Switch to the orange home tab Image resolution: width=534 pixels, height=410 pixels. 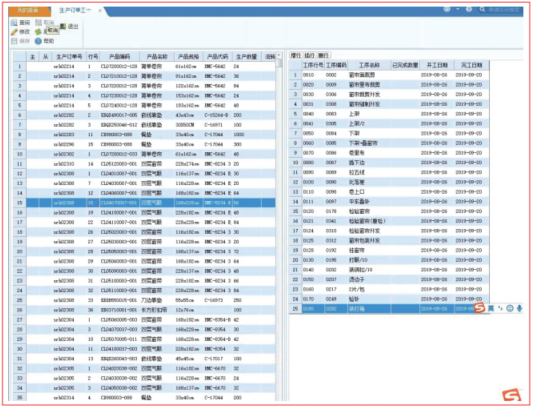(29, 11)
